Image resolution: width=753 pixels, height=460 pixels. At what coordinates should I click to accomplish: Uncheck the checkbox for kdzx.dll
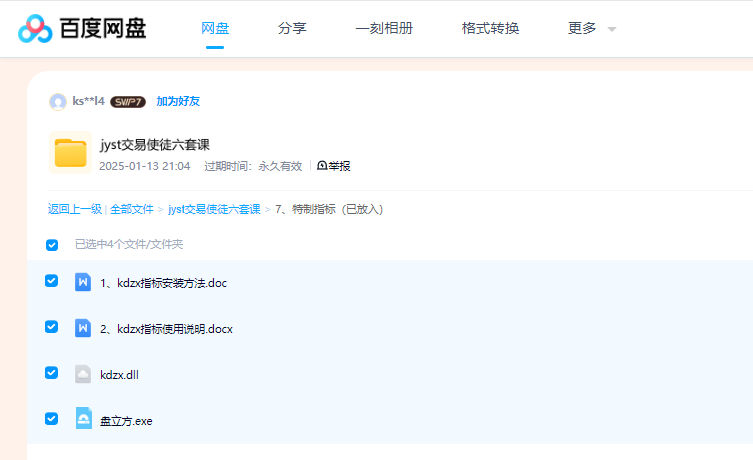[x=51, y=373]
